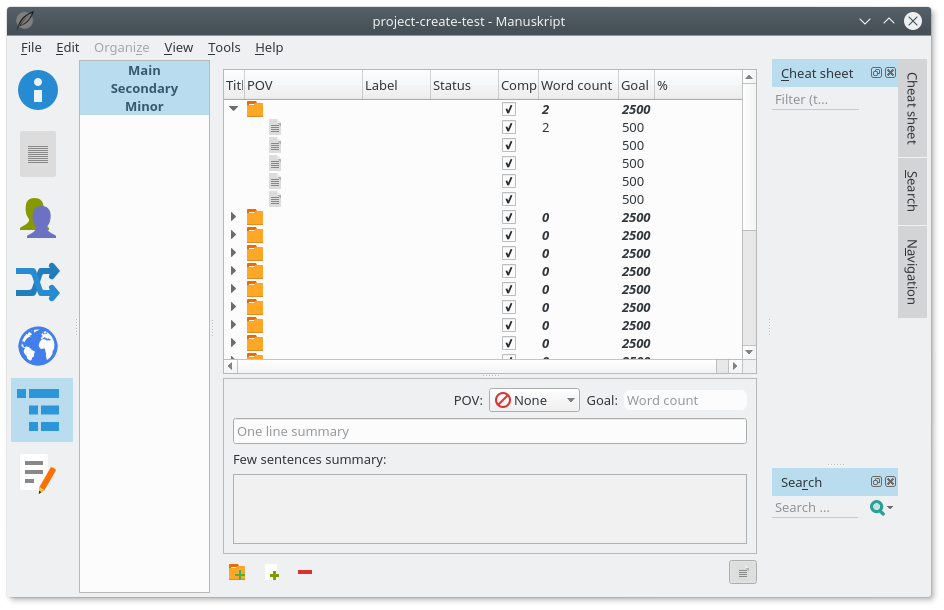Open the General info panel

pos(37,90)
